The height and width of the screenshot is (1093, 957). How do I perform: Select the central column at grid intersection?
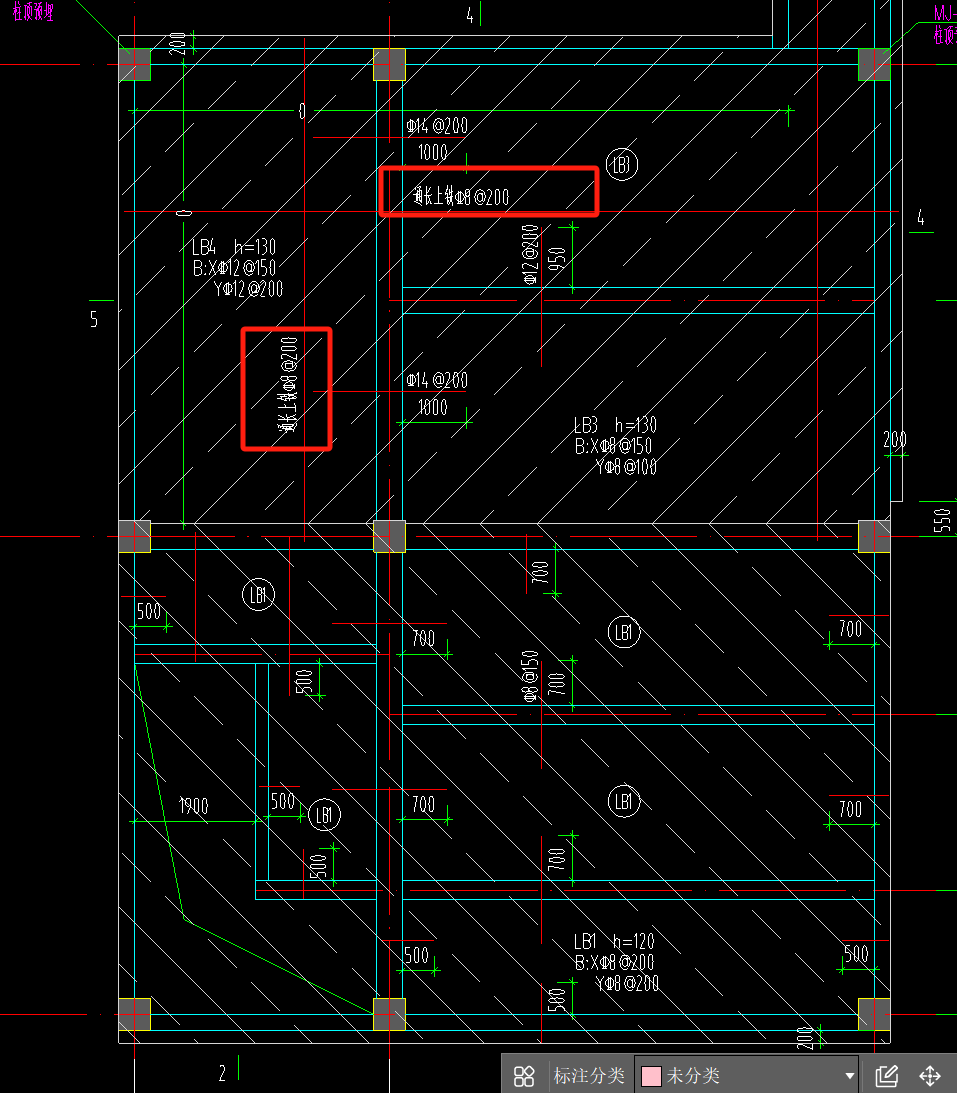(389, 537)
